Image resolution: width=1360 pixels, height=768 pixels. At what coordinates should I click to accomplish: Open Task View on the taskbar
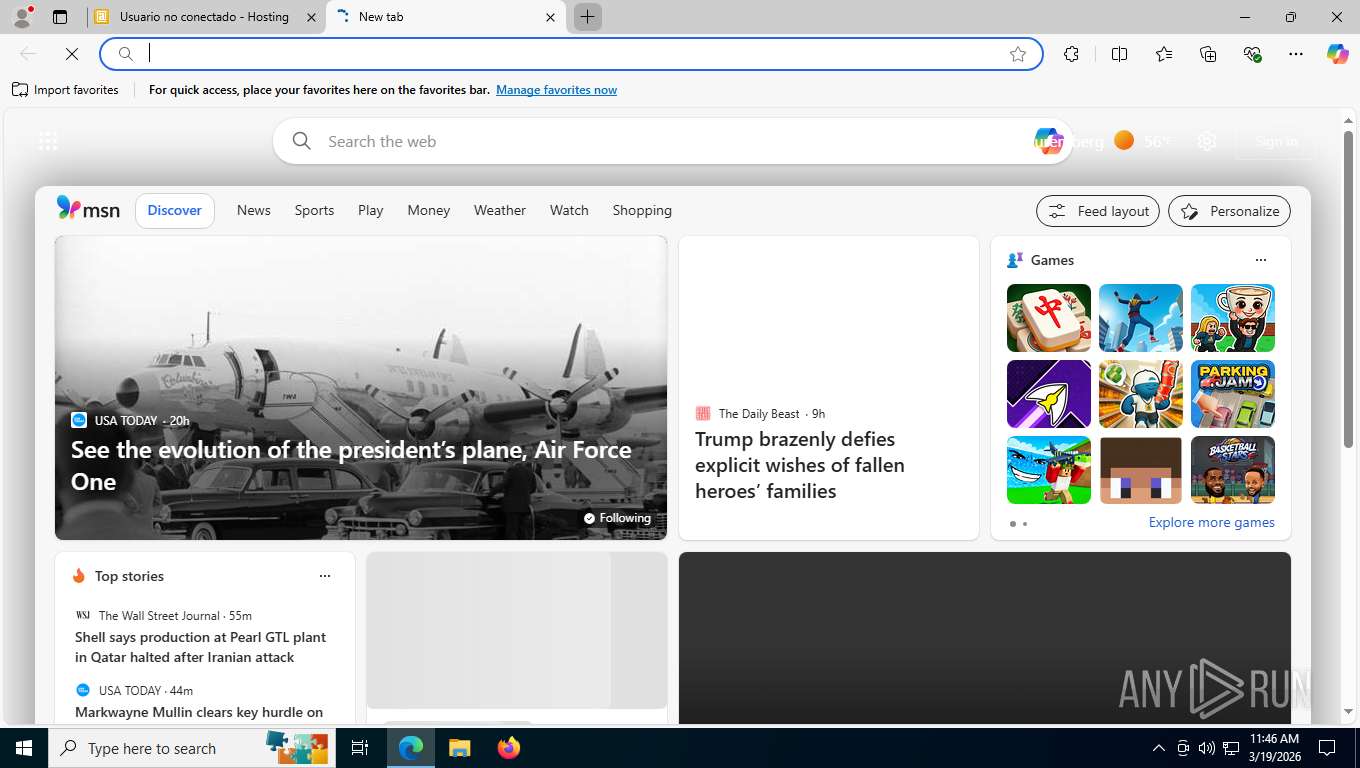360,748
